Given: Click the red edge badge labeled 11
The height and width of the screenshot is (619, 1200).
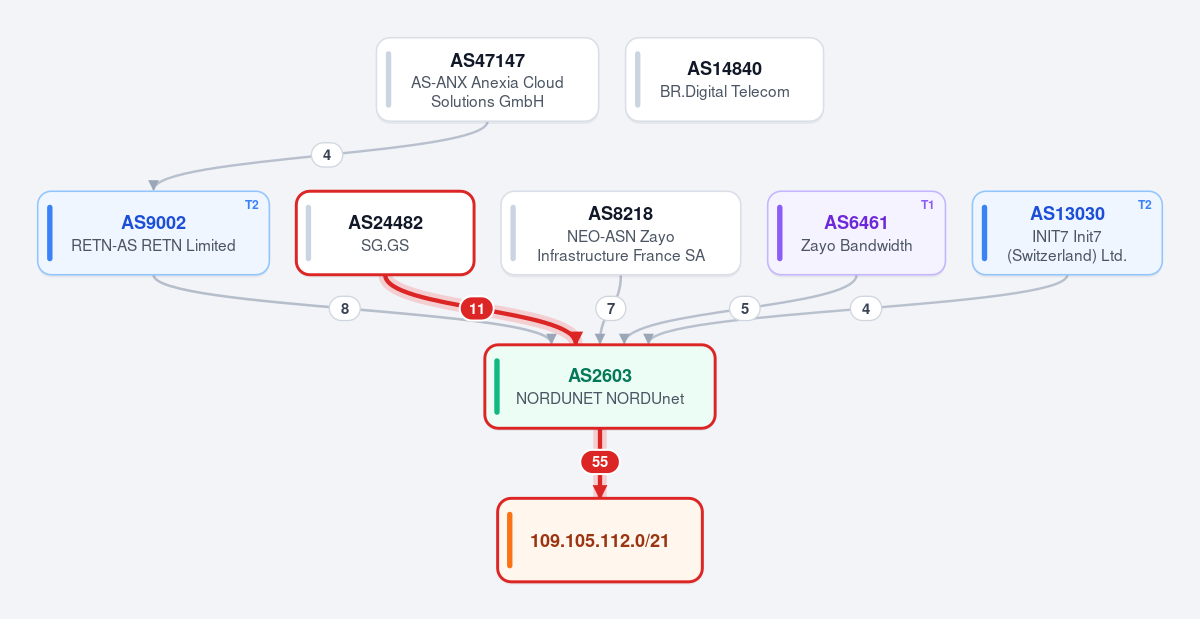Looking at the screenshot, I should tap(477, 309).
